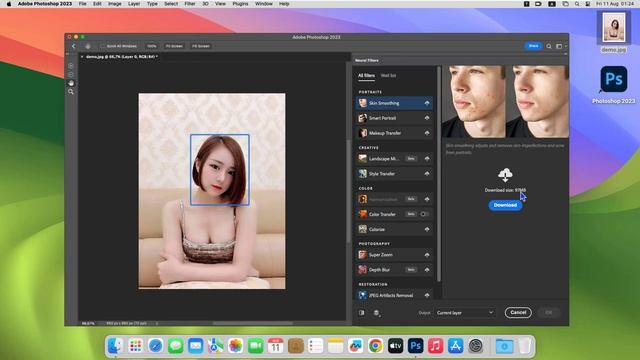Select the Smart Portrait filter row
Viewport: 640px width, 360px height.
click(x=394, y=118)
